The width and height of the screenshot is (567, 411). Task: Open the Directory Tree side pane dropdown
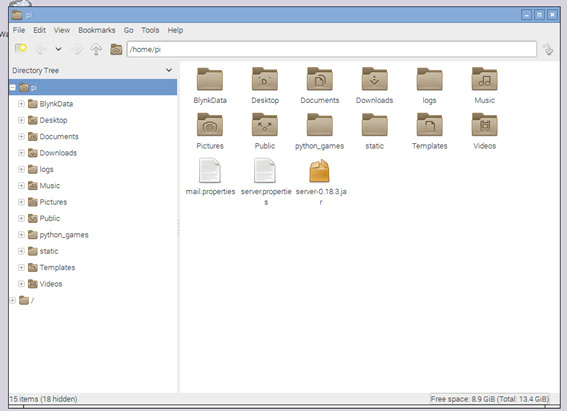tap(169, 70)
